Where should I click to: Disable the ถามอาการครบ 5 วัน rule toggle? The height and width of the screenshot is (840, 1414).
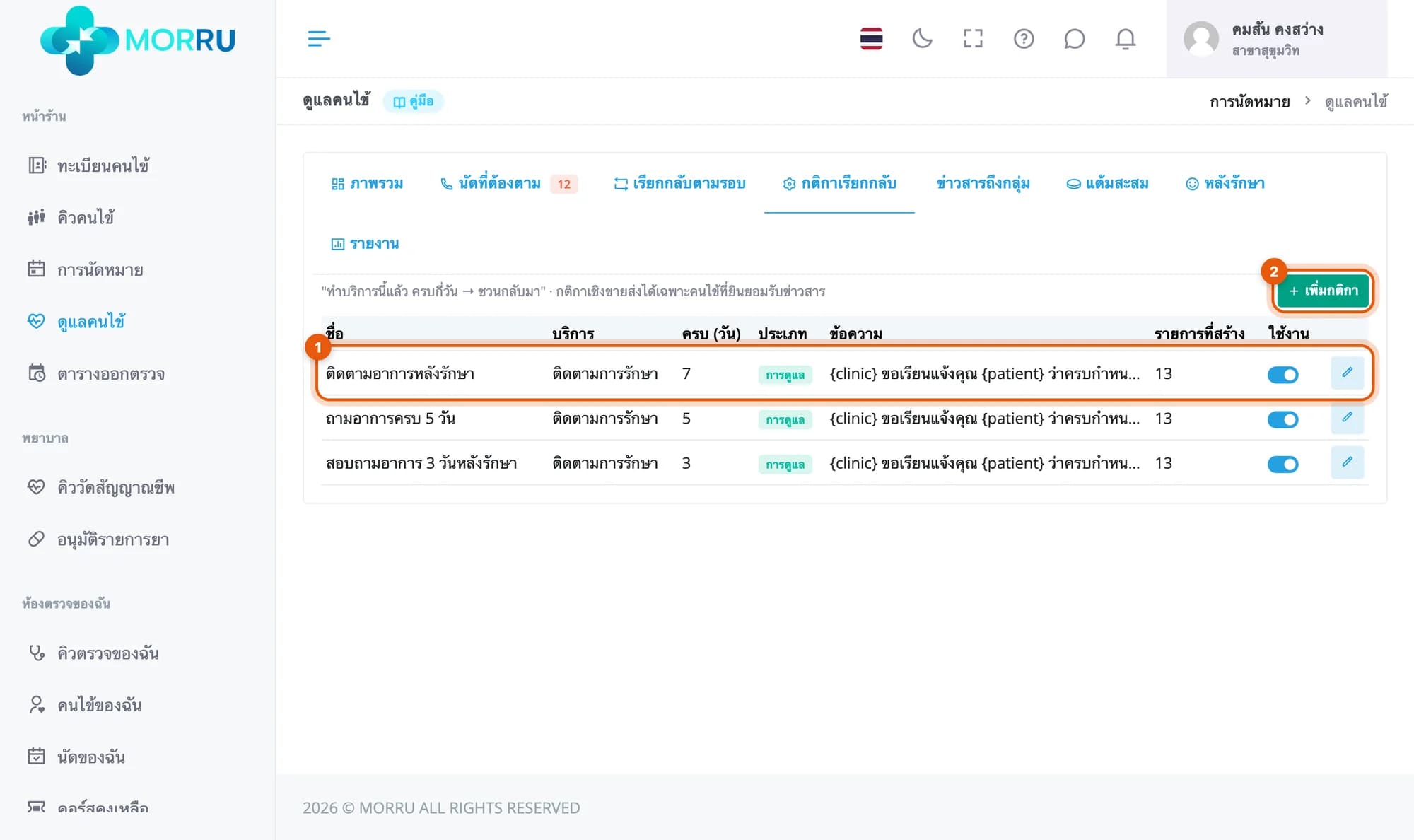pos(1282,420)
